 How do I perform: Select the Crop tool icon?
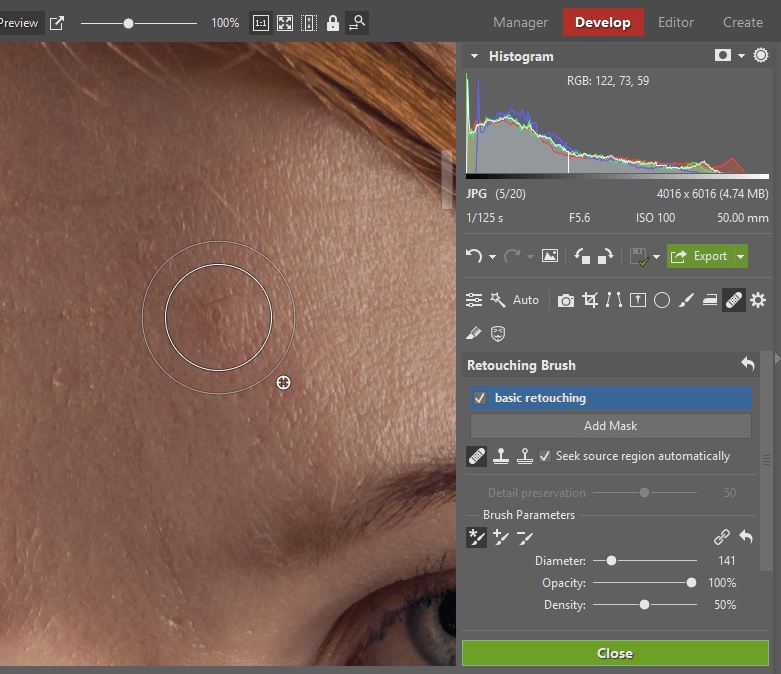(x=590, y=300)
